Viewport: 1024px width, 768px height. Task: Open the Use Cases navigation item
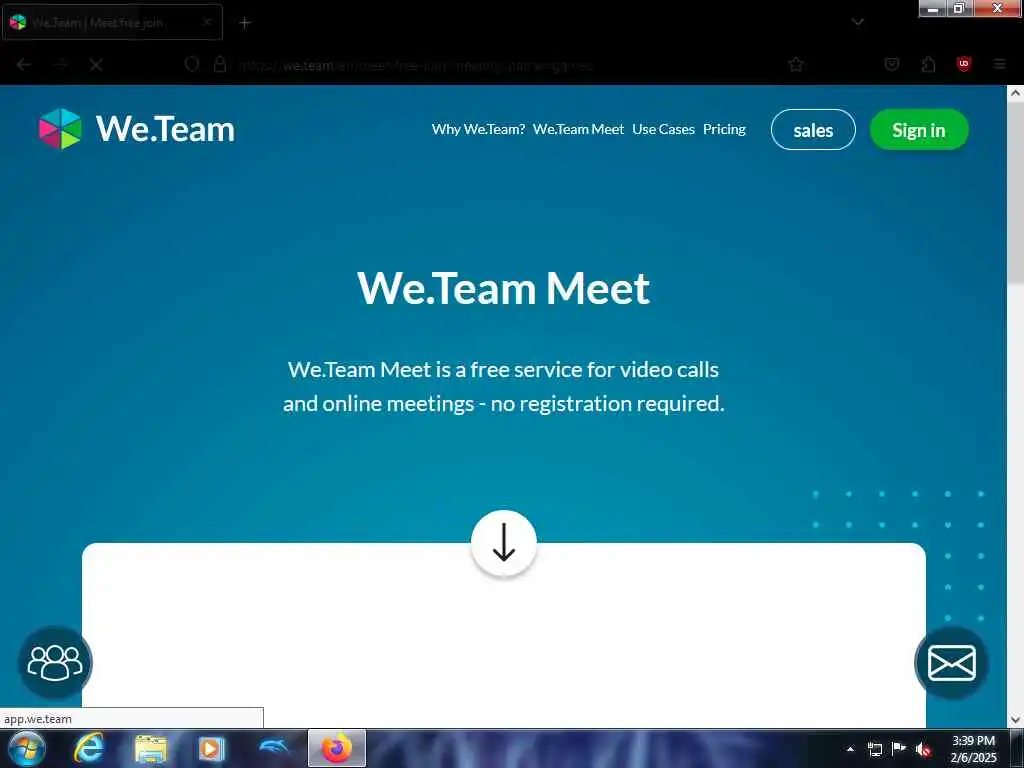point(663,129)
